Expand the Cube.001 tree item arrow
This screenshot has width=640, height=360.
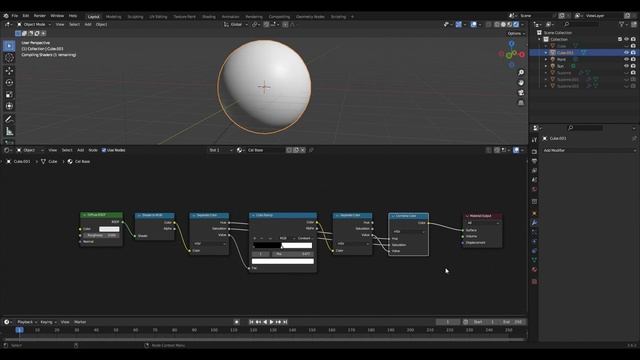pyautogui.click(x=546, y=53)
